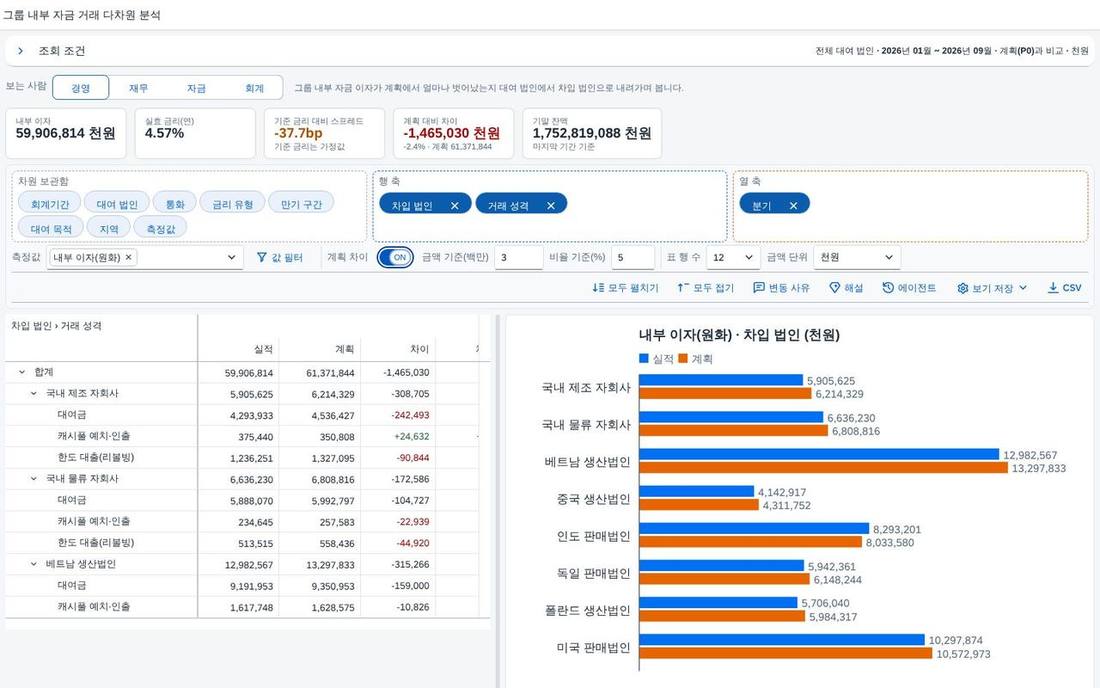Screen dimensions: 1100x688
Task: Open the 보기 저장 gear menu
Action: (x=992, y=288)
